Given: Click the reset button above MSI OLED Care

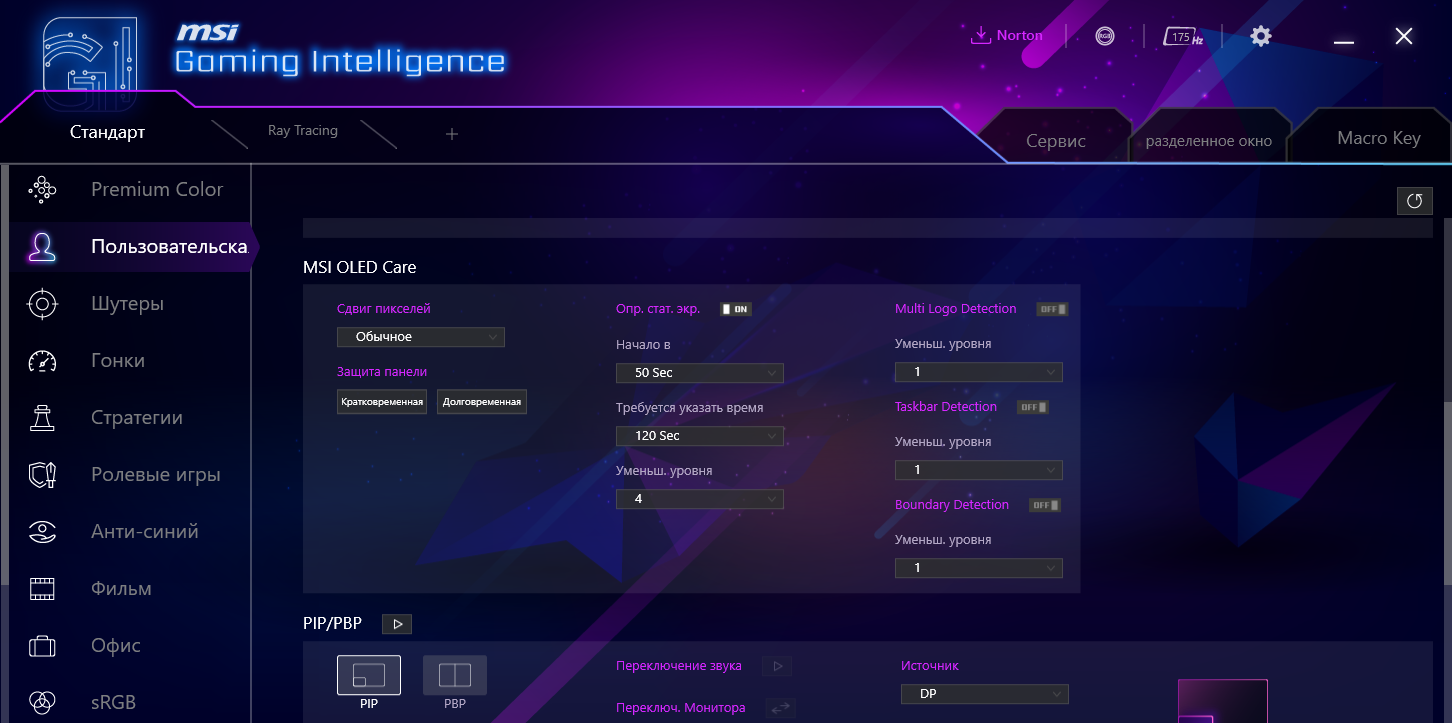Looking at the screenshot, I should click(1414, 201).
